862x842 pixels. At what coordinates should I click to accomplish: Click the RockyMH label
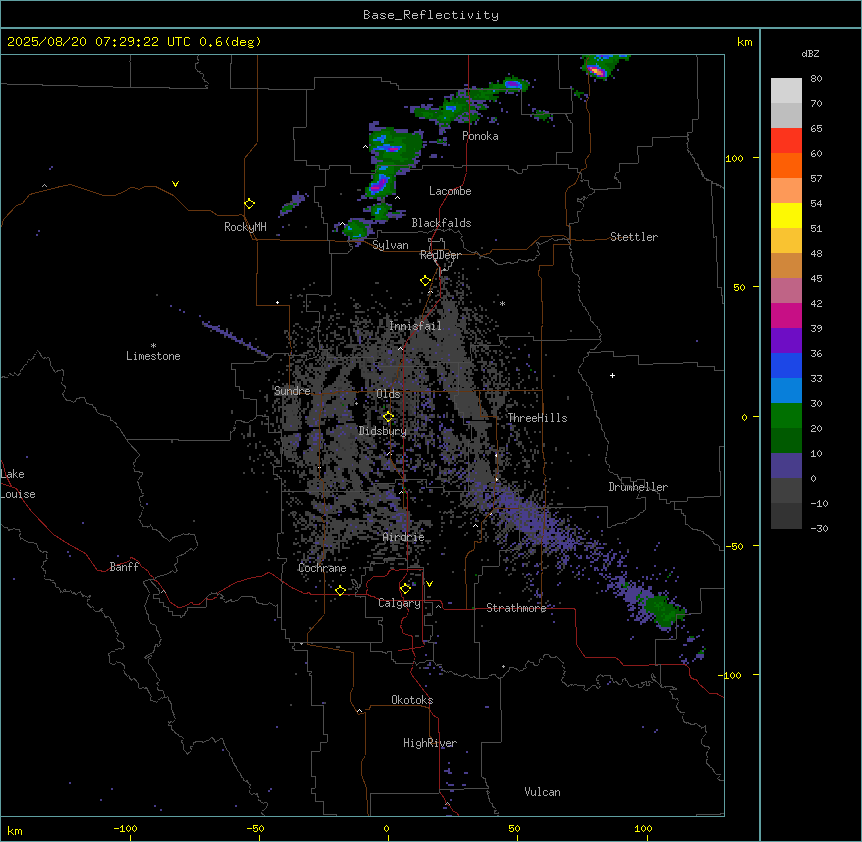click(x=245, y=227)
